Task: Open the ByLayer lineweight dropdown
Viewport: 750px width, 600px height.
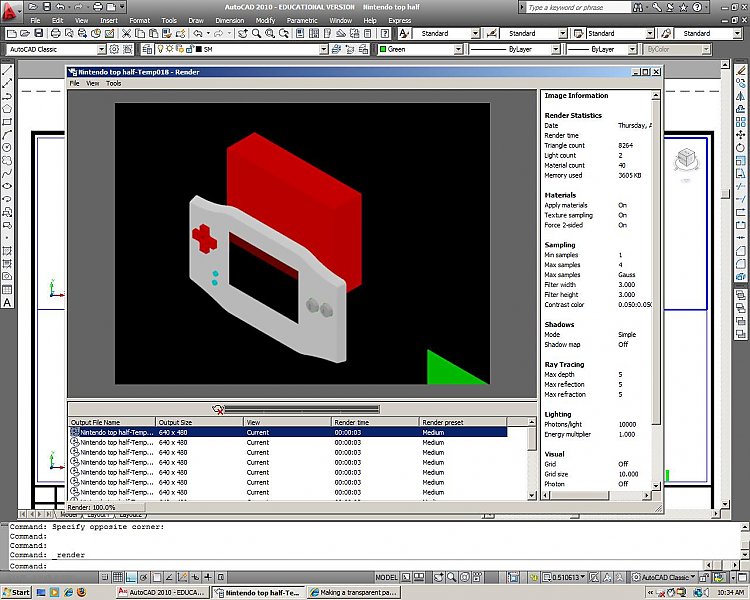Action: coord(632,49)
